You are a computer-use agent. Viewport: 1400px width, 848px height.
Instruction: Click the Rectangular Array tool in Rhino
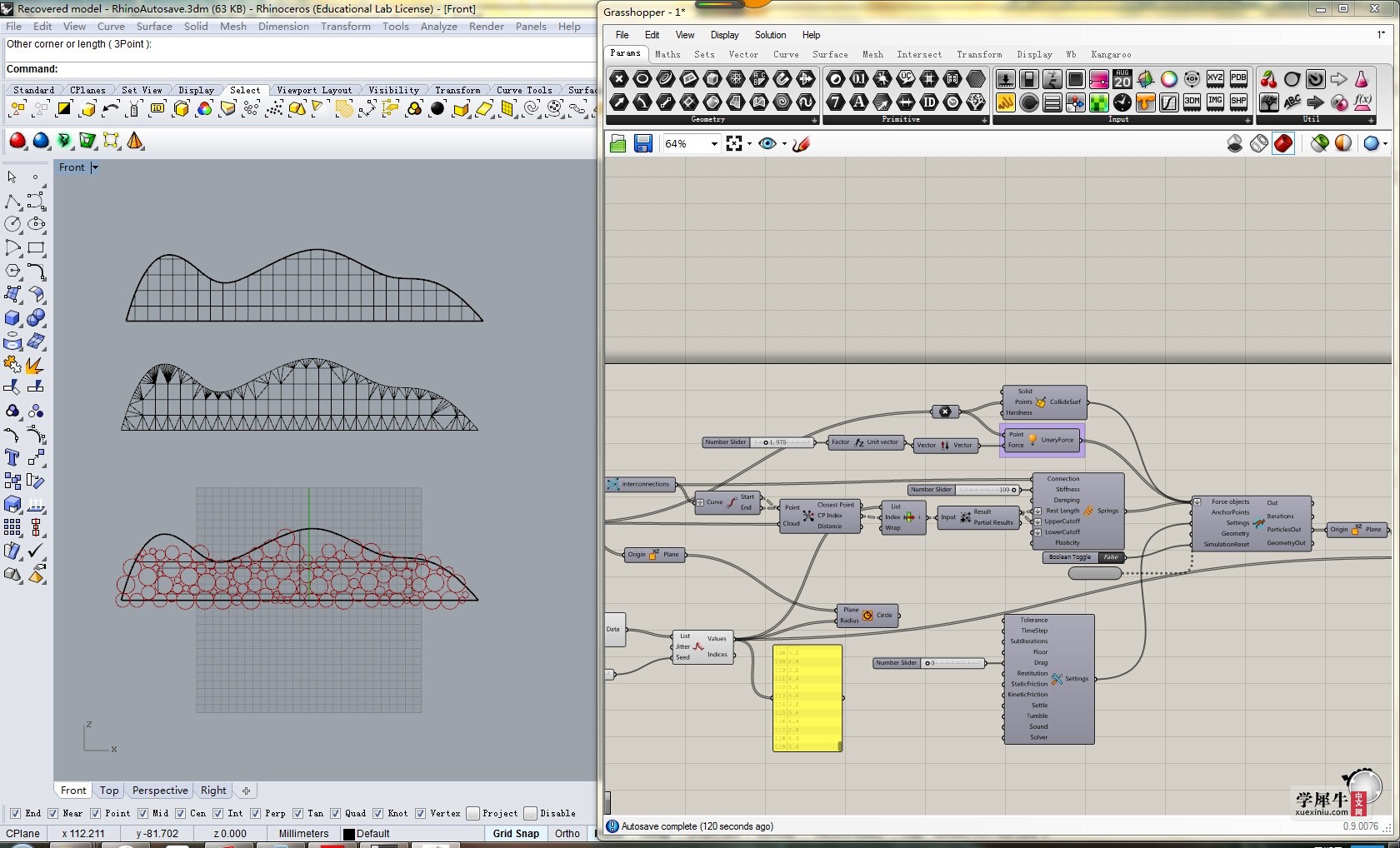(12, 527)
